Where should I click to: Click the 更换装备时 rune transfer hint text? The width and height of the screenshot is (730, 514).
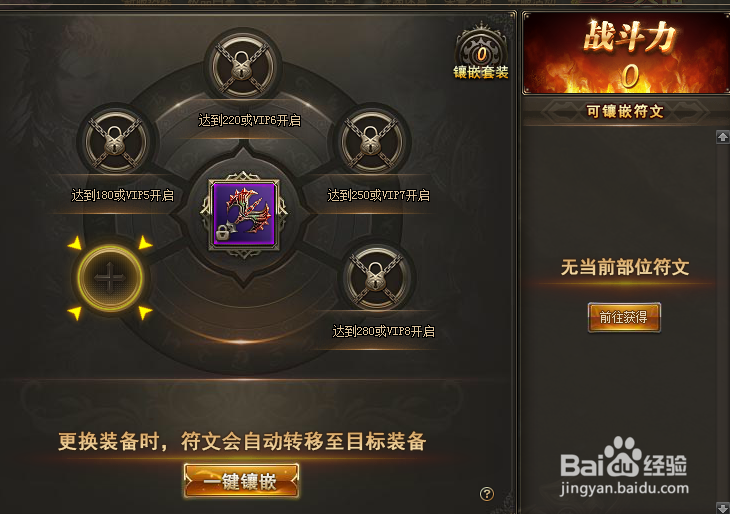click(242, 441)
